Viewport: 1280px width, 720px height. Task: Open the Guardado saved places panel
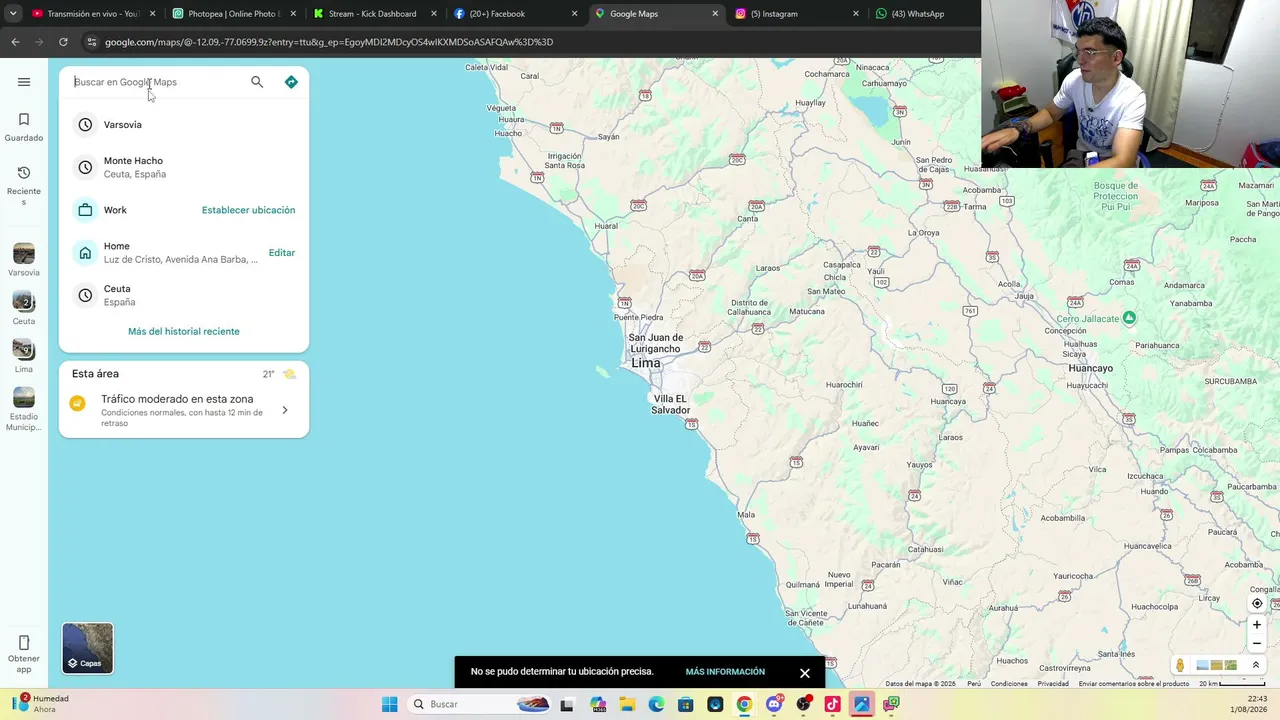click(24, 127)
